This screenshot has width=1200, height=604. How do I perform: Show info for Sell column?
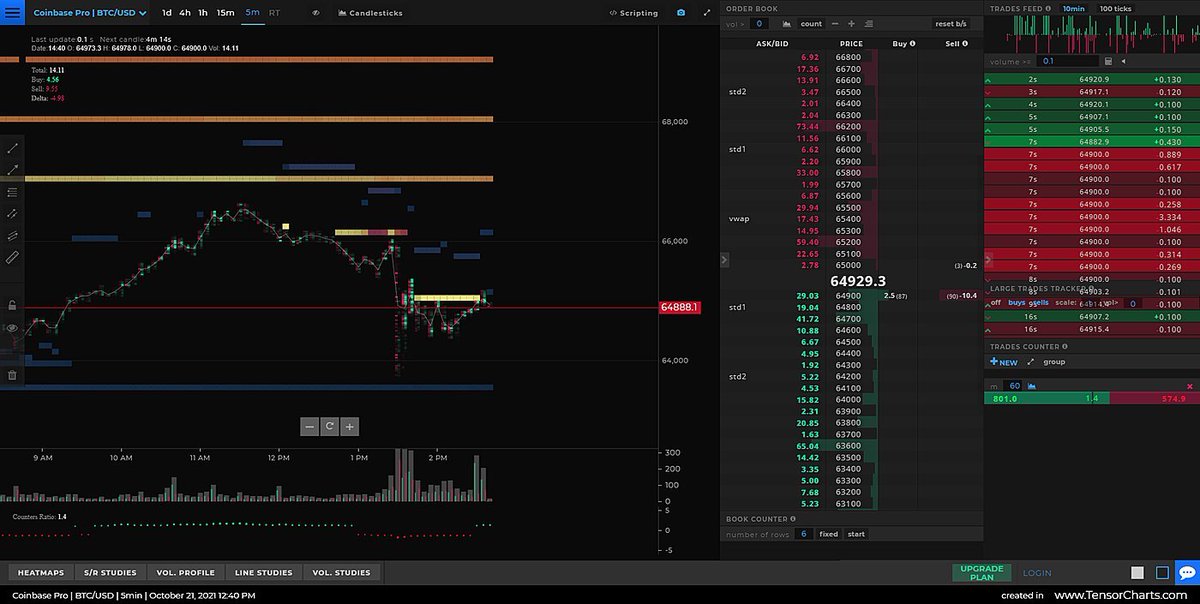(x=966, y=44)
